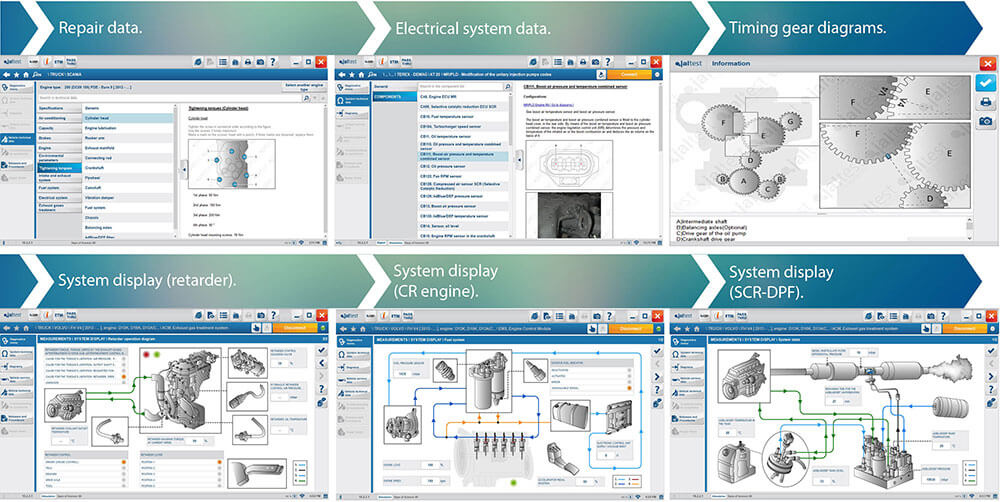Confirm with the blue checkmark icon in Information window

tap(985, 82)
